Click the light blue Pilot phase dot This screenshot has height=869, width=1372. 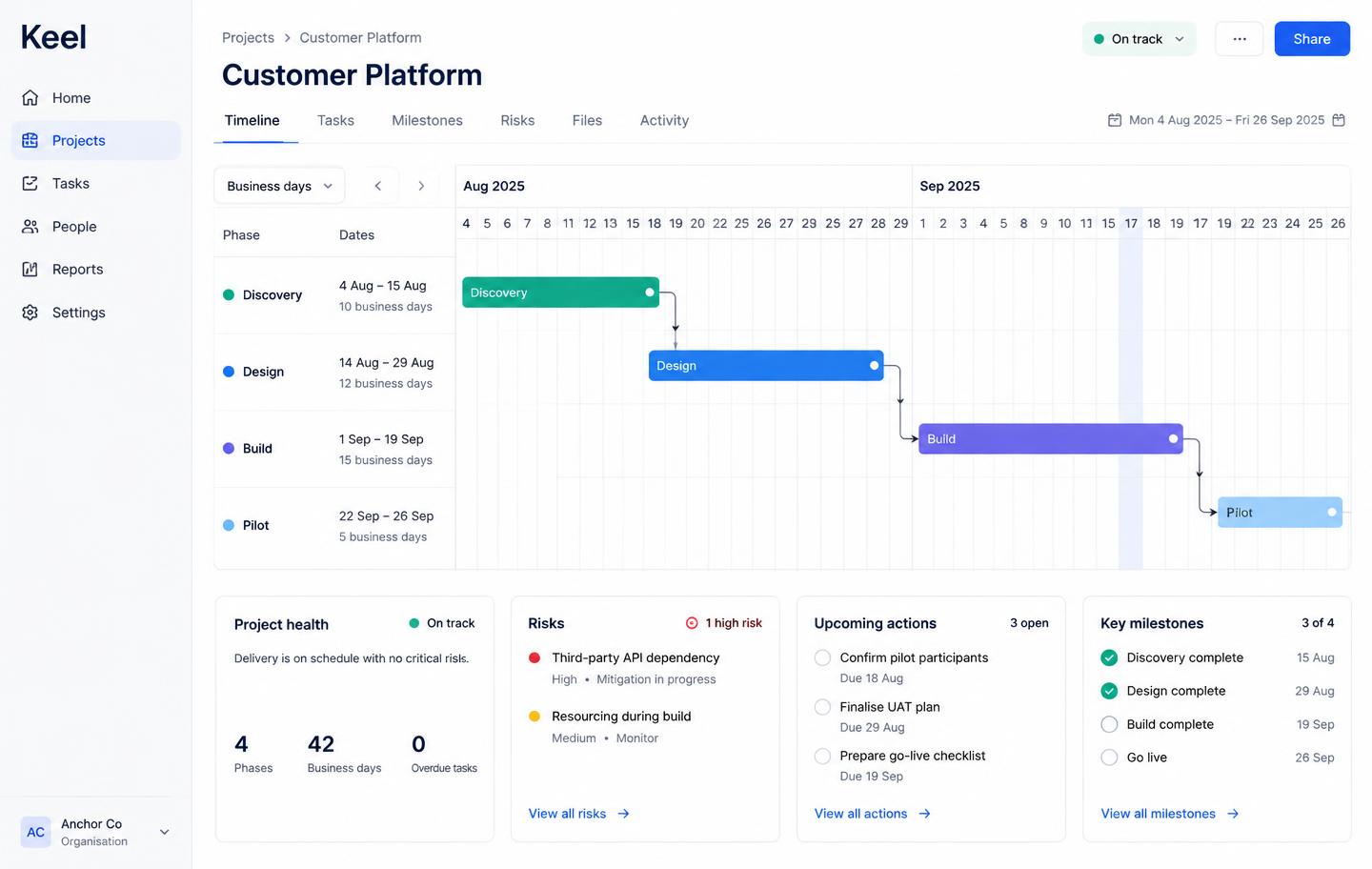point(229,525)
